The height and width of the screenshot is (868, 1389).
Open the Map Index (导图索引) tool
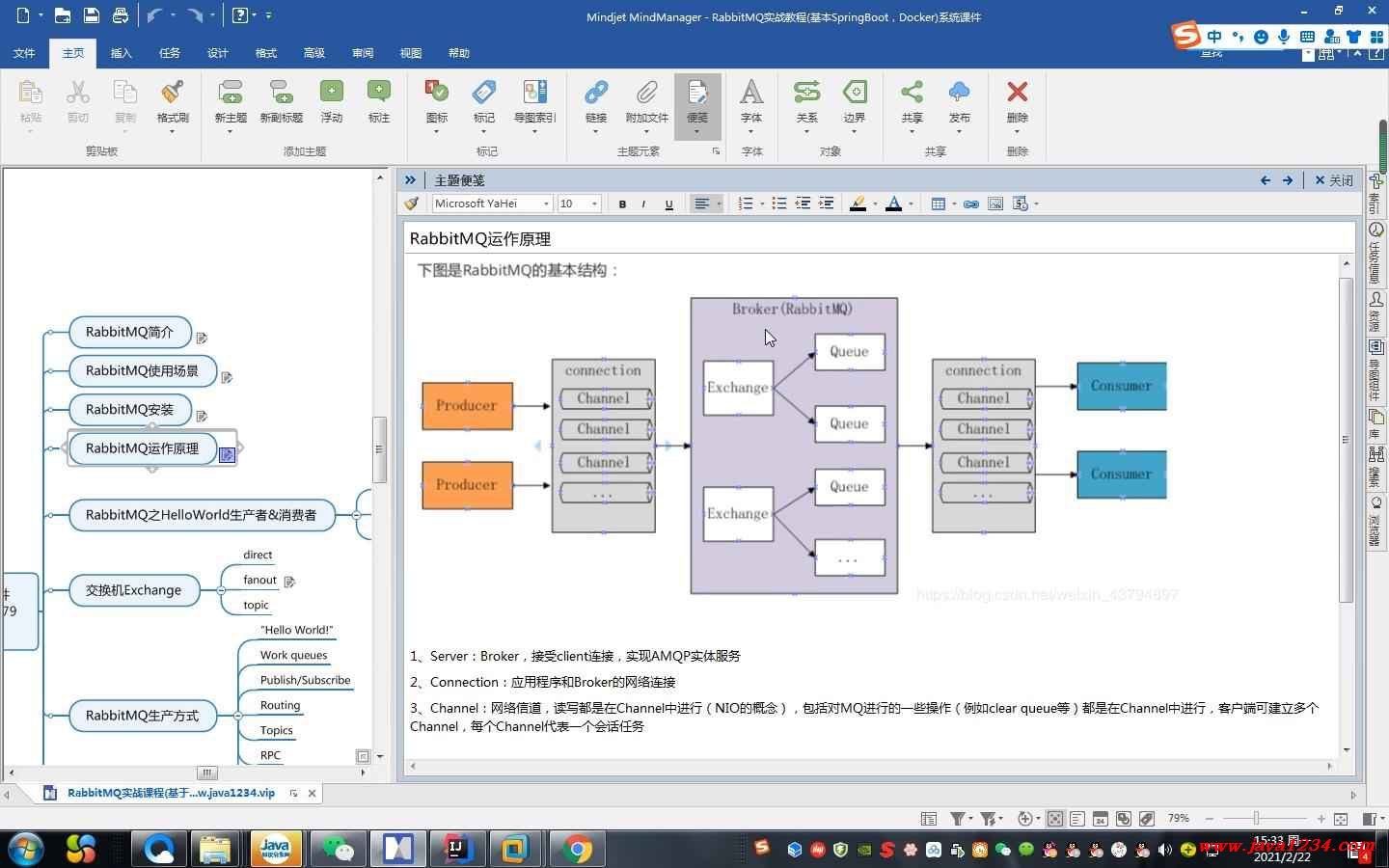[534, 93]
